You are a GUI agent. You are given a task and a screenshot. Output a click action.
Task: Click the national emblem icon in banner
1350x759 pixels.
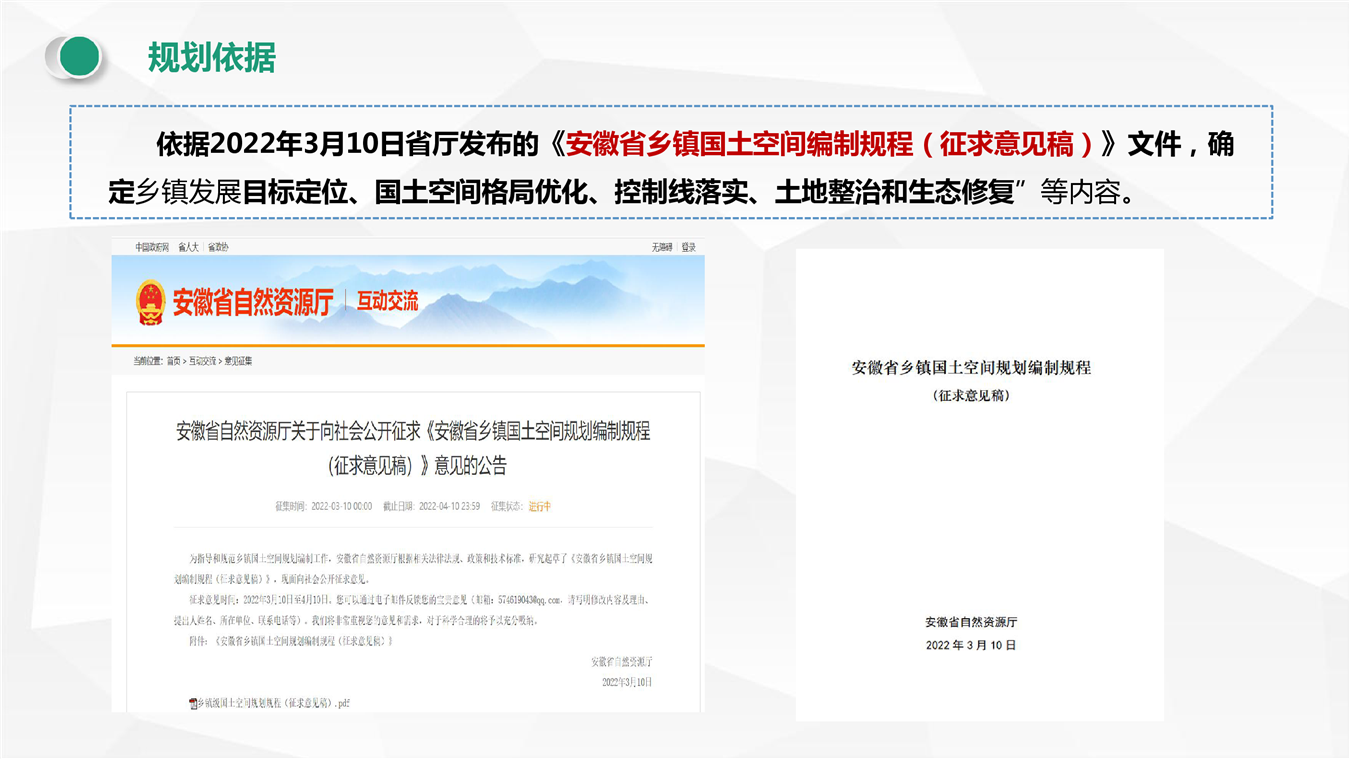151,302
